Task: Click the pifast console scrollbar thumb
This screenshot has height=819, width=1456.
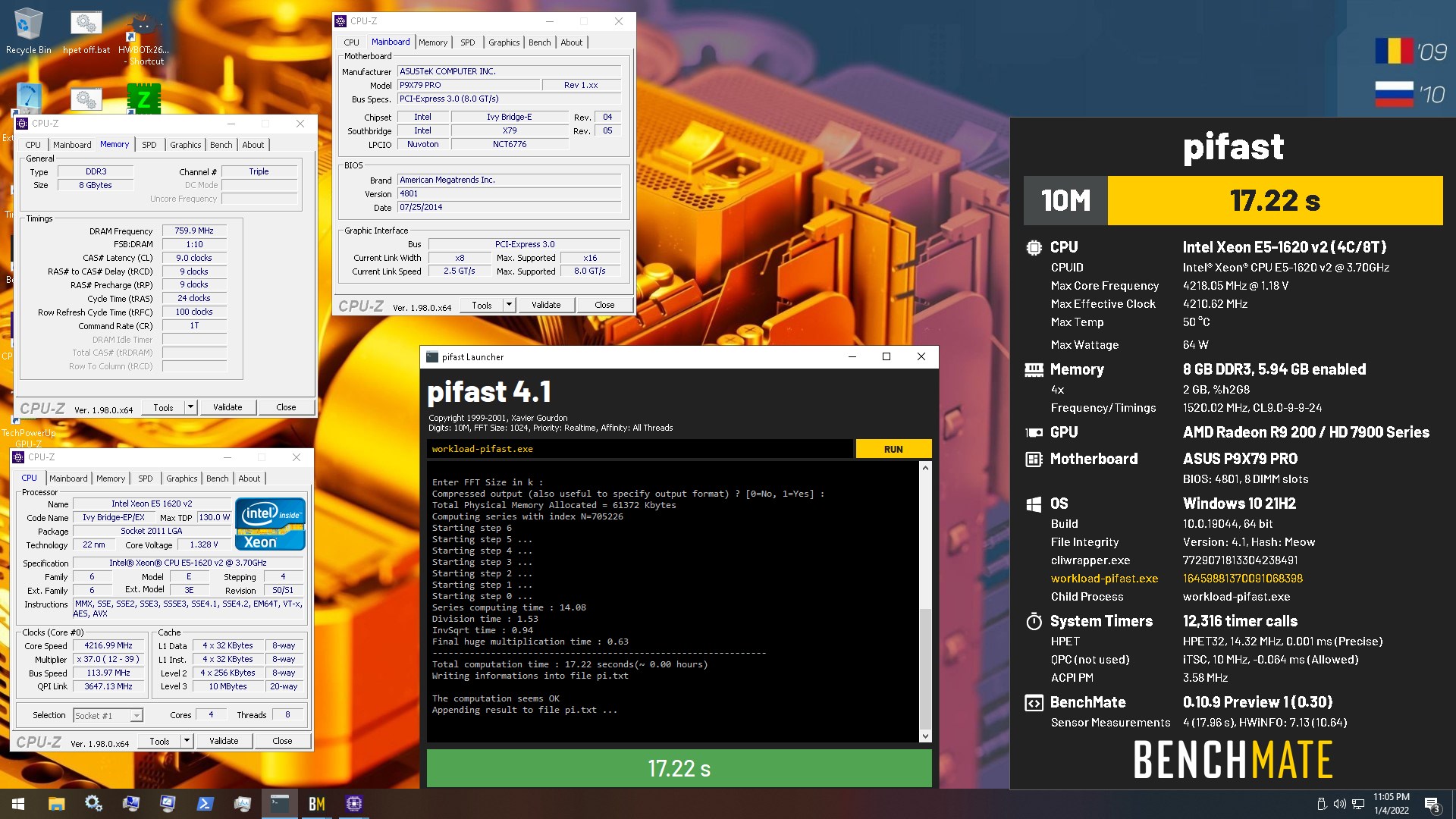Action: click(925, 667)
